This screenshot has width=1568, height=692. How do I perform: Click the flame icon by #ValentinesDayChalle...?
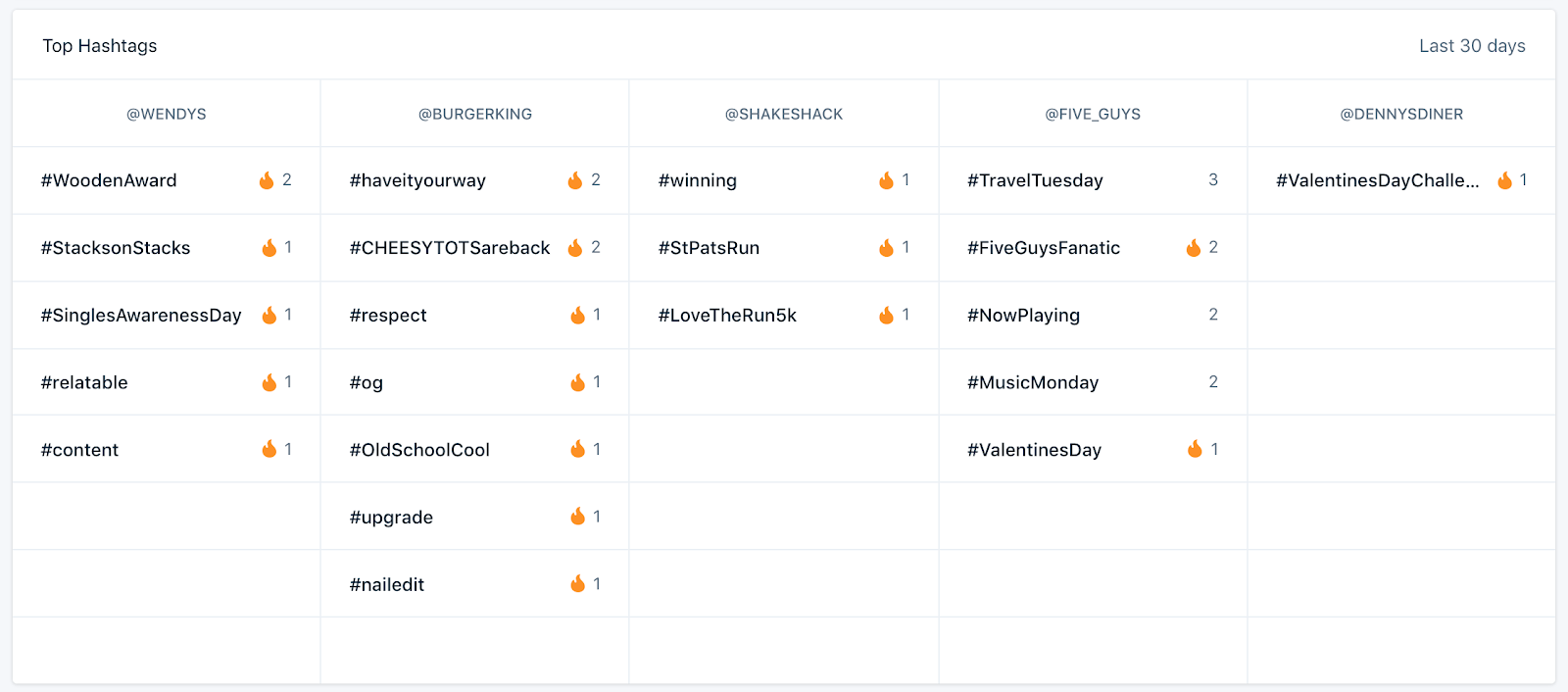pos(1504,180)
